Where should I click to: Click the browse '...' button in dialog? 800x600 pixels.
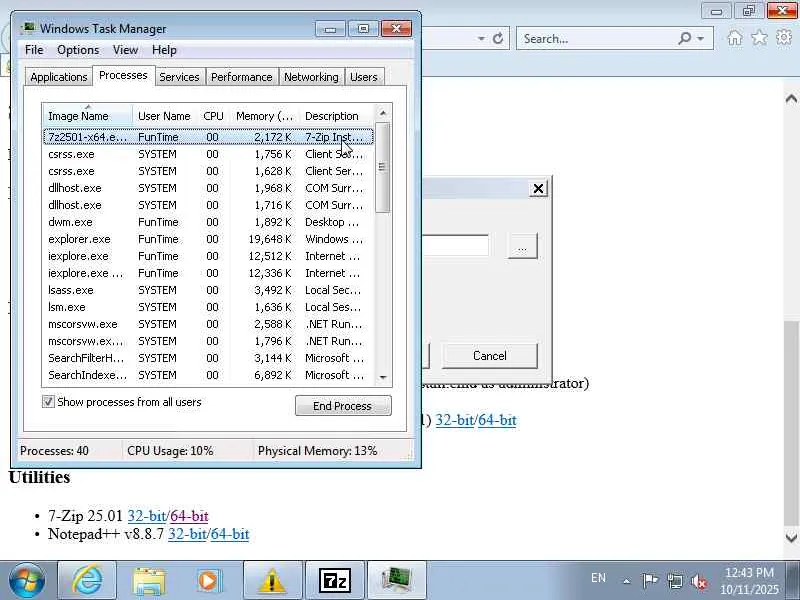point(522,247)
